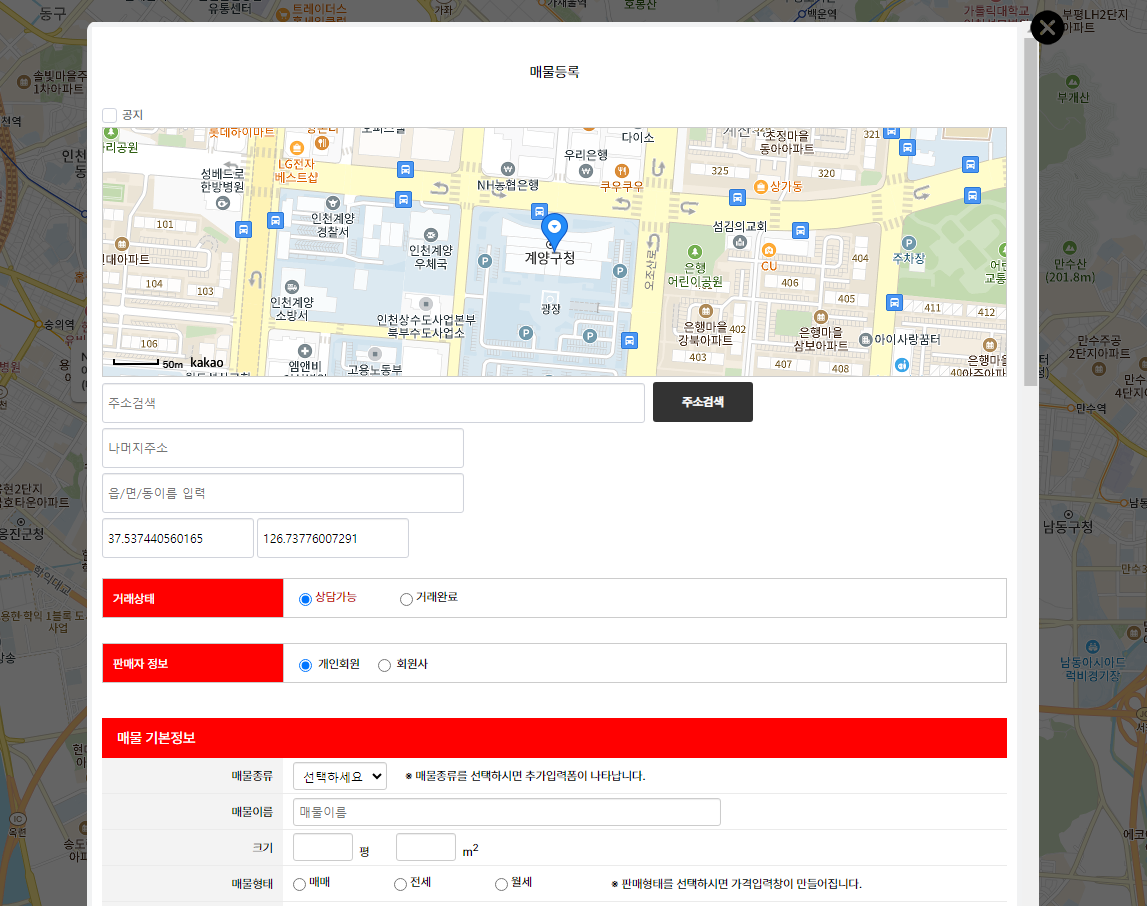Select 전세 as the 매물형태

coord(400,884)
